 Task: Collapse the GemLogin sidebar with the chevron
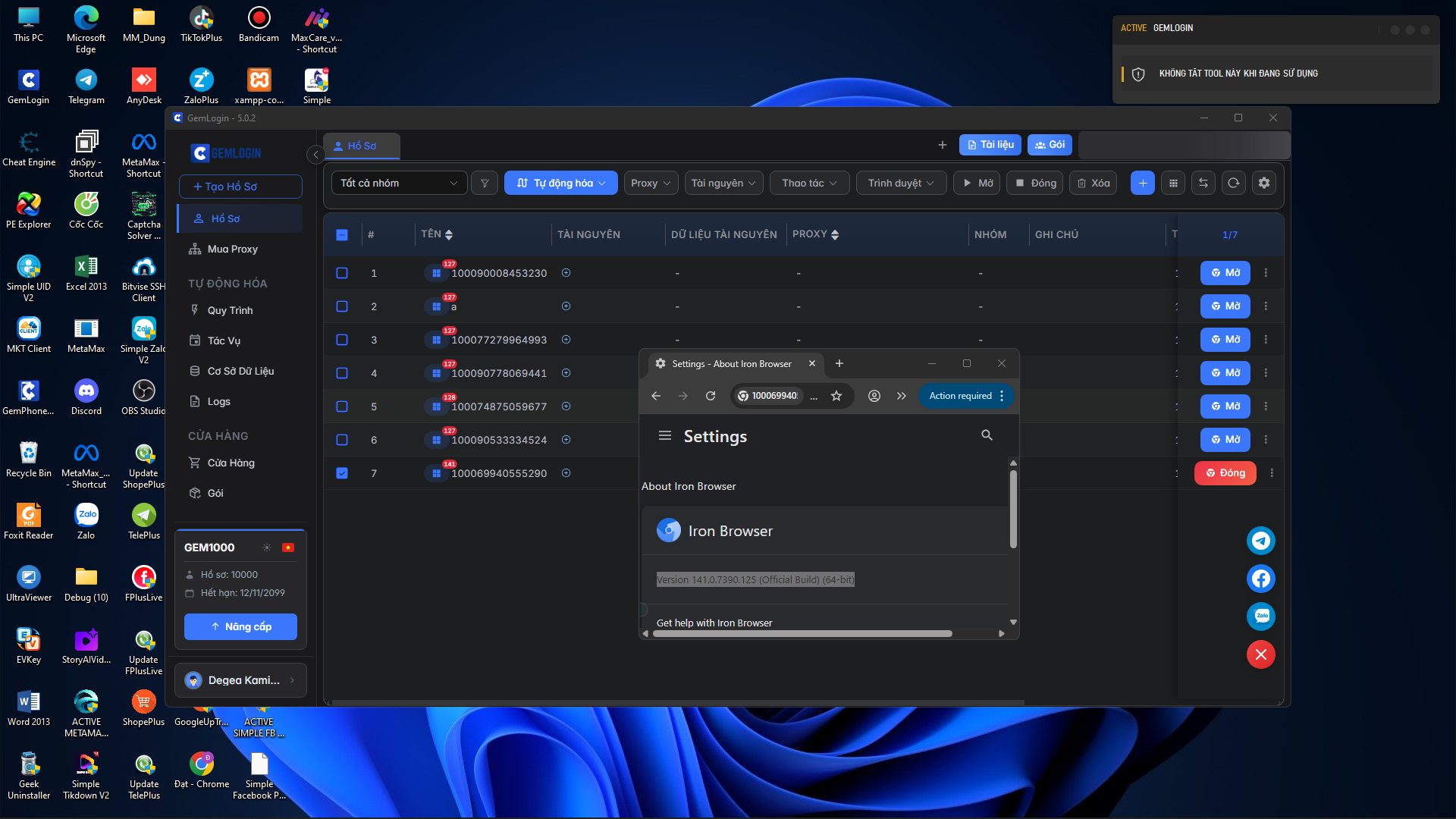pyautogui.click(x=315, y=155)
